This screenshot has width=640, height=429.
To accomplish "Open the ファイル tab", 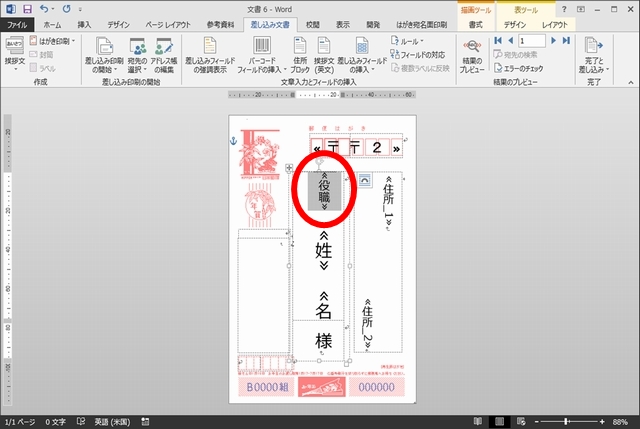I will pyautogui.click(x=17, y=25).
